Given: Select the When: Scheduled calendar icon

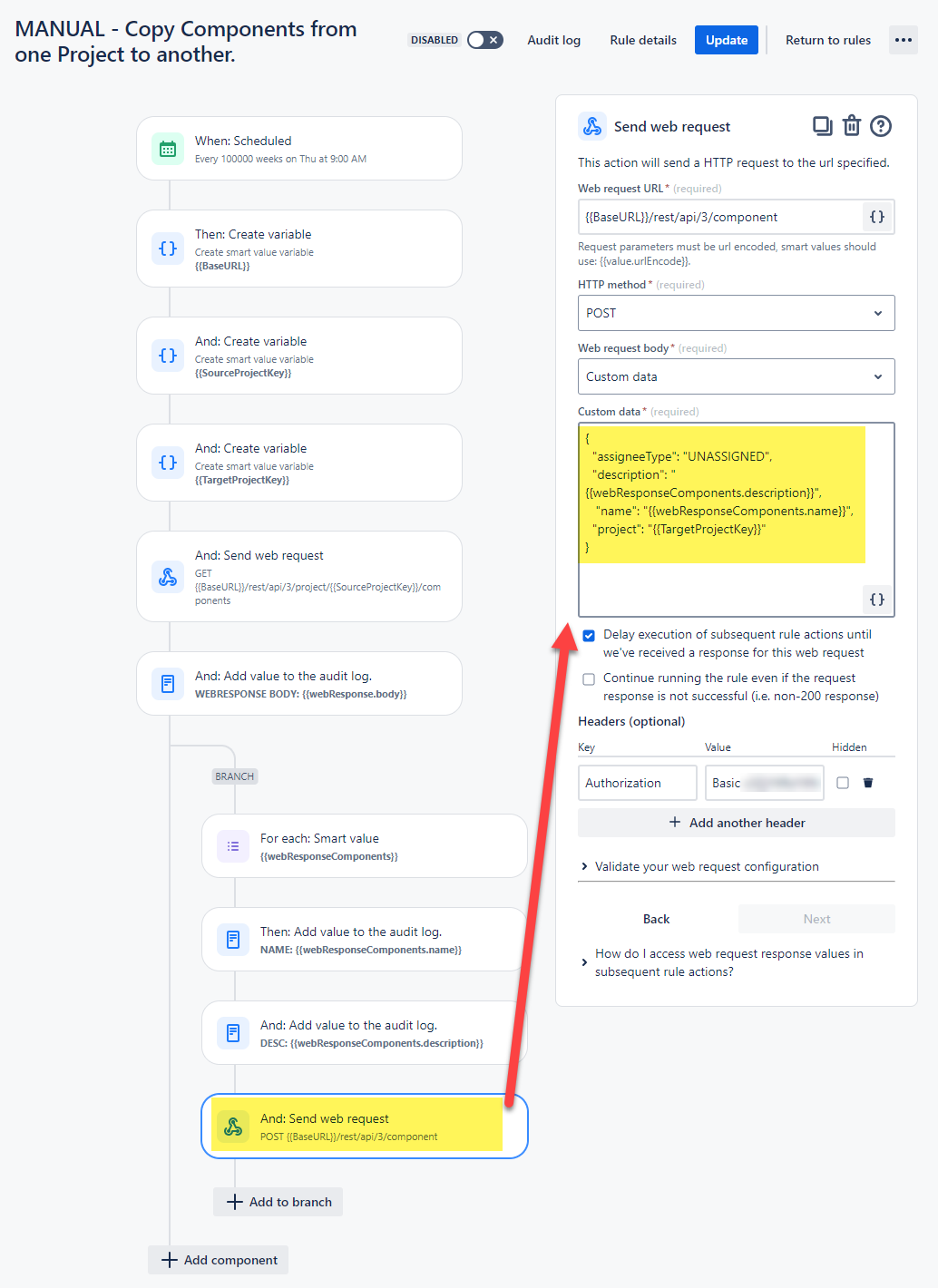Looking at the screenshot, I should [167, 148].
